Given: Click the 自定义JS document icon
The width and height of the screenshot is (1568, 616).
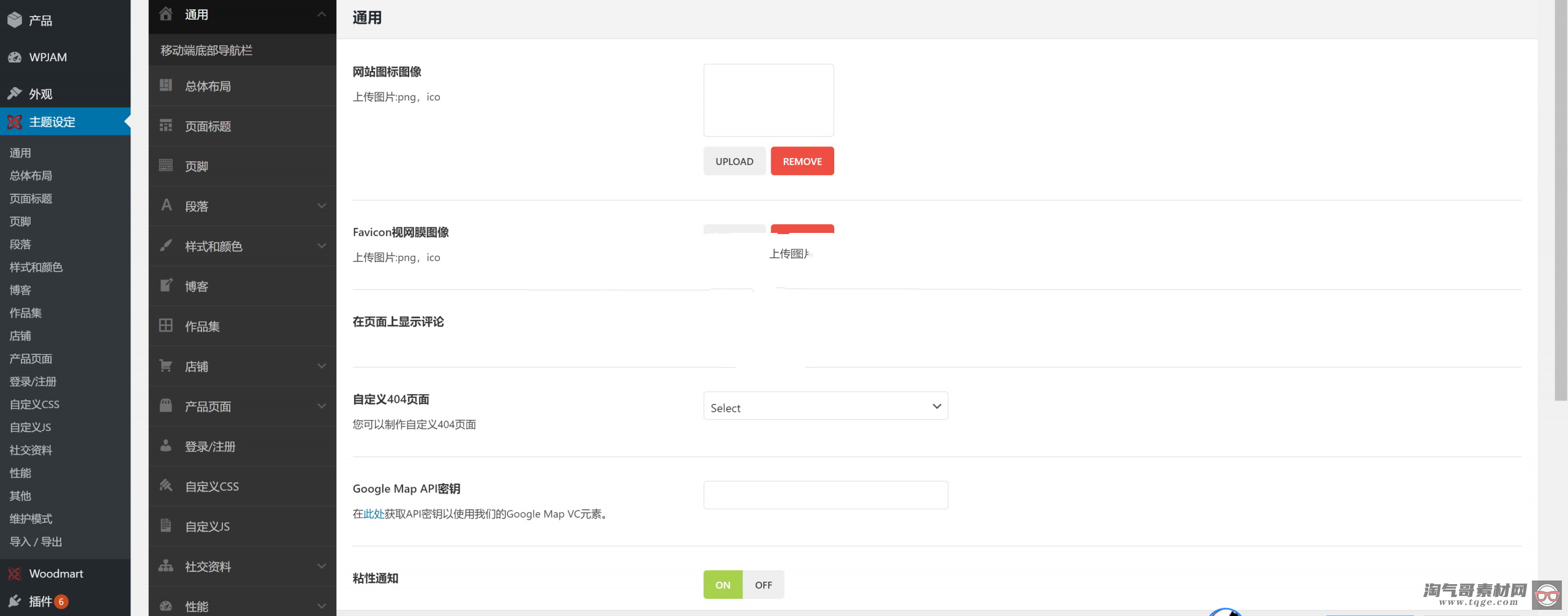Looking at the screenshot, I should 166,525.
